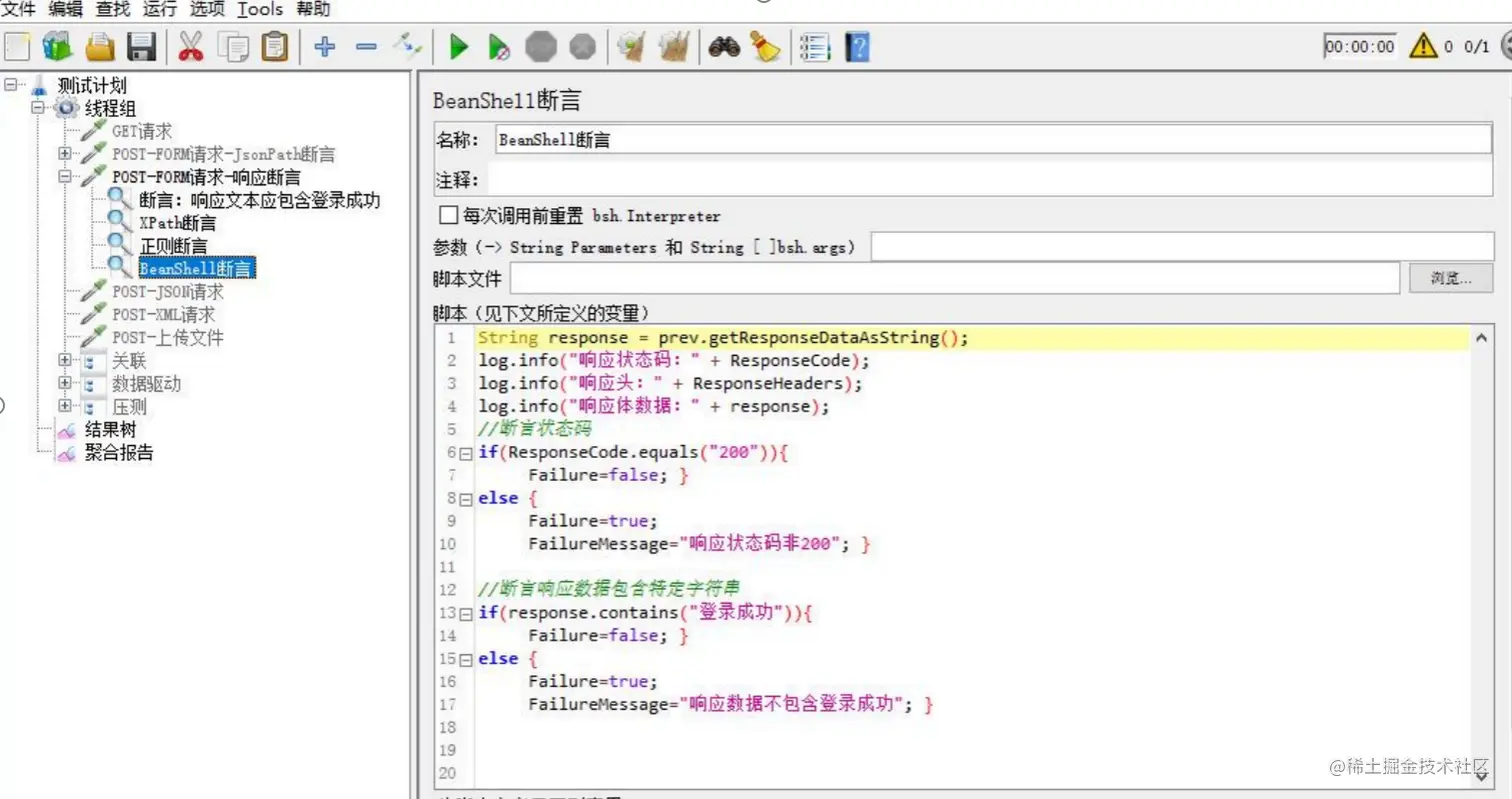Click the 00:00:00 elapsed time display
Viewport: 1512px width, 799px height.
[x=1360, y=46]
